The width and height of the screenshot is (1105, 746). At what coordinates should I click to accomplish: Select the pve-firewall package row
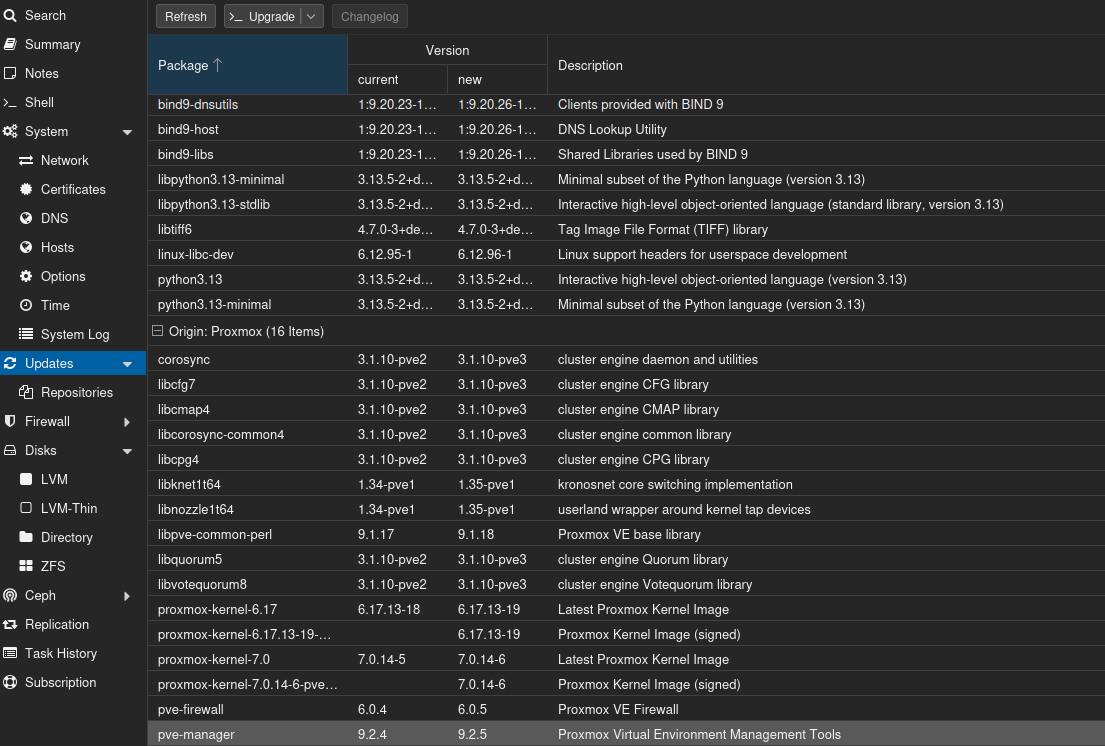click(626, 709)
